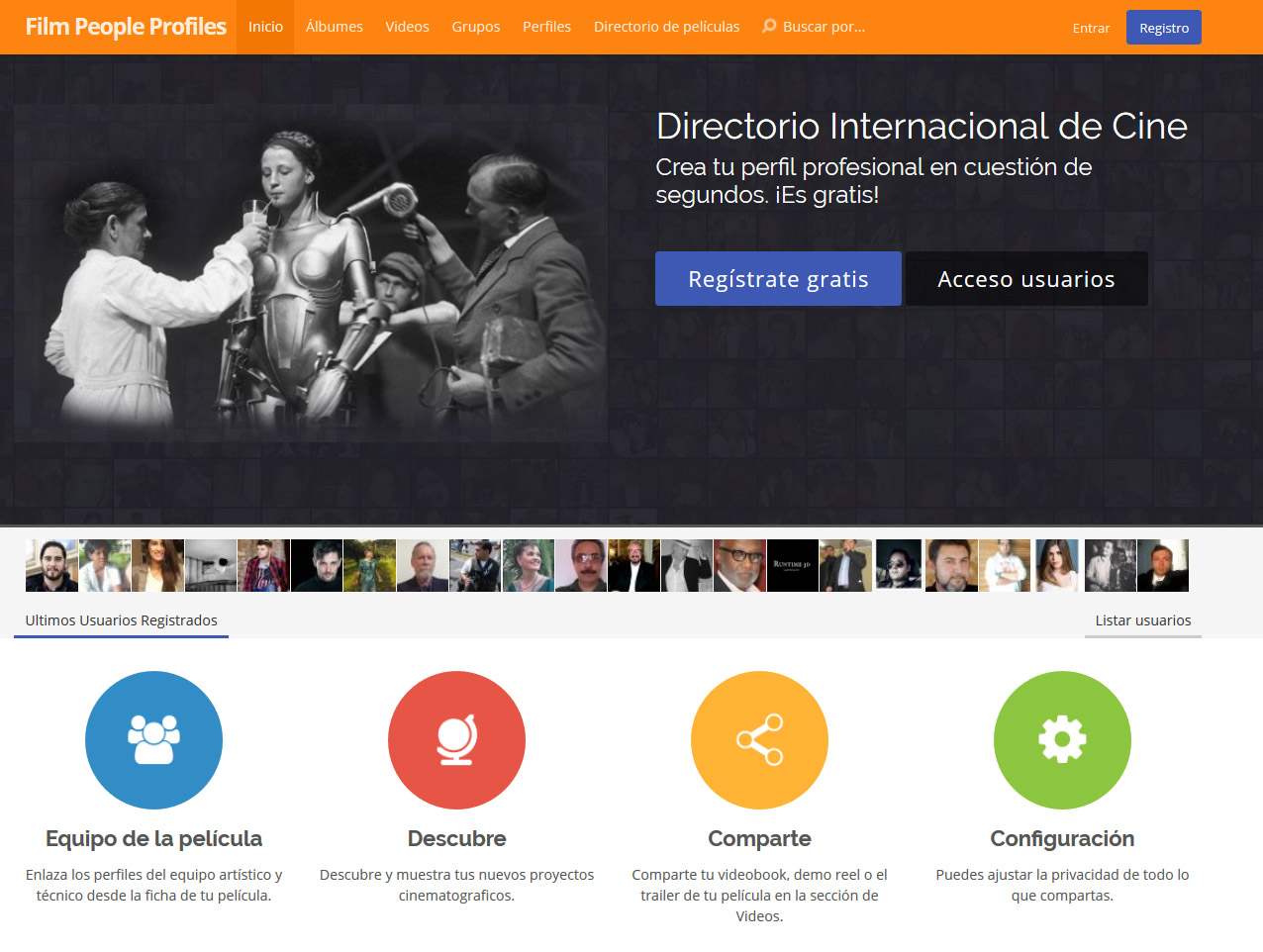
Task: Click the Configuración heading
Action: click(x=1062, y=838)
